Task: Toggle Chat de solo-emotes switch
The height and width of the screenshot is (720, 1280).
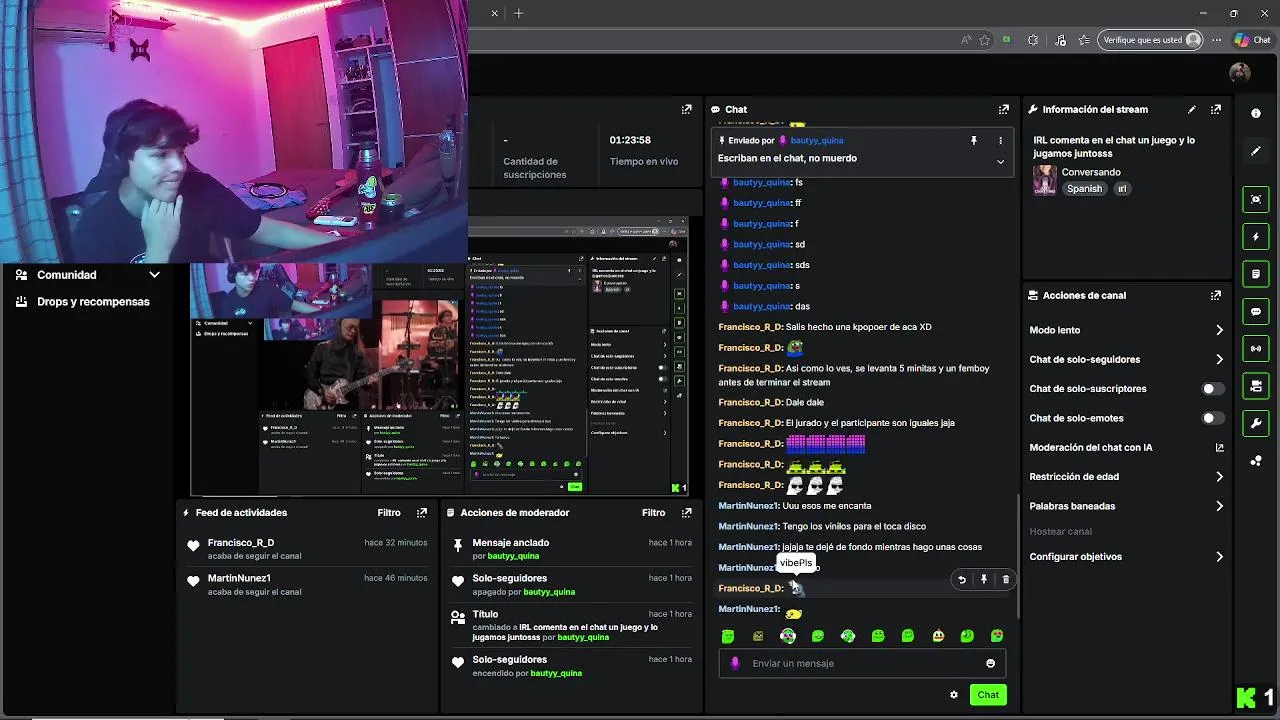Action: click(1212, 418)
